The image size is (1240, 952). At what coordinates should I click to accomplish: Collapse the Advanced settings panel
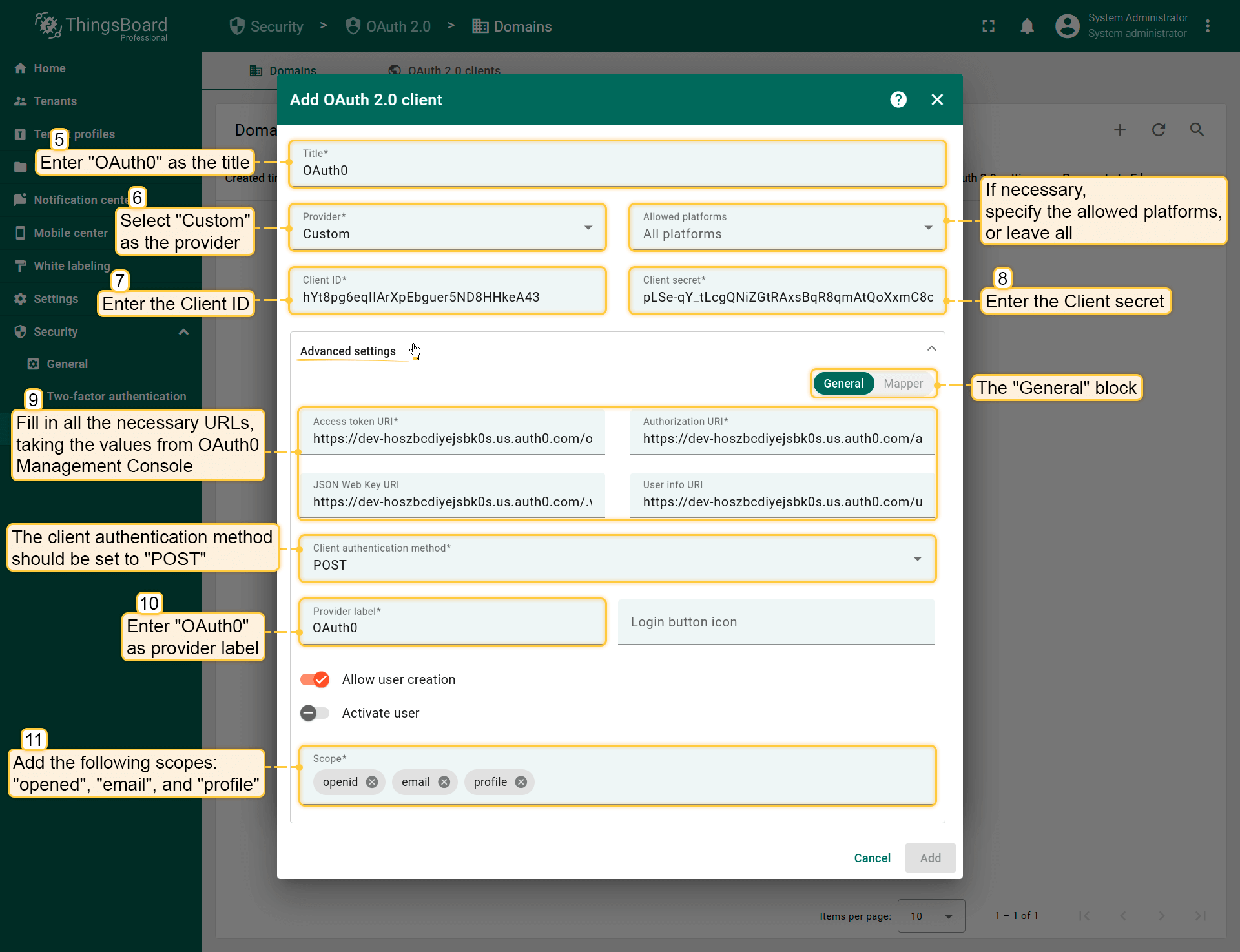point(931,349)
